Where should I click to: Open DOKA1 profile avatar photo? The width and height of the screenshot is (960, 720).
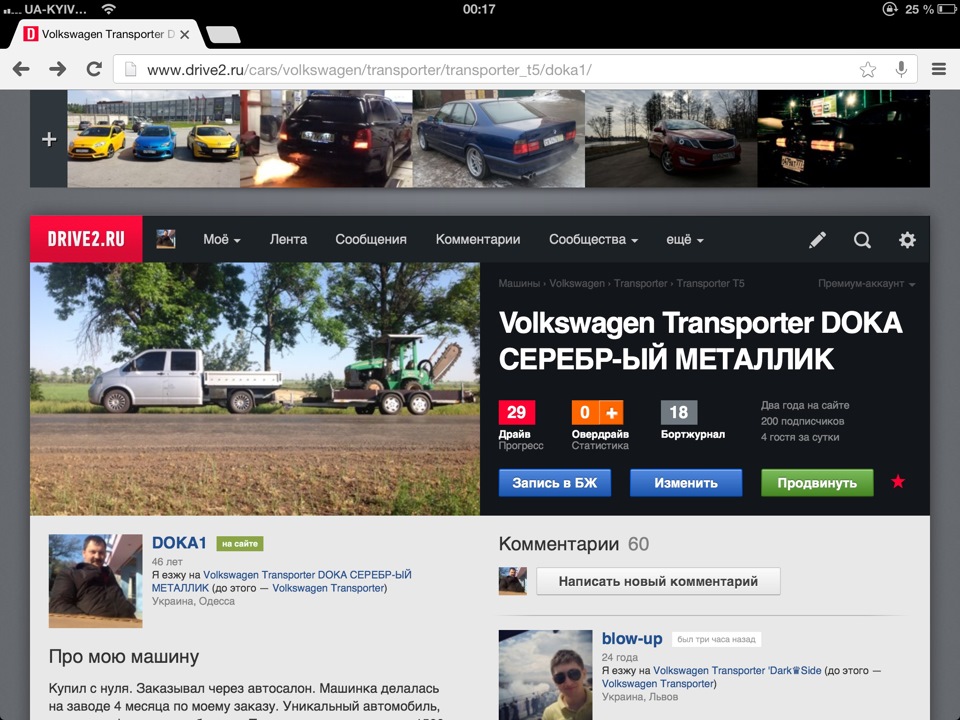(x=96, y=581)
